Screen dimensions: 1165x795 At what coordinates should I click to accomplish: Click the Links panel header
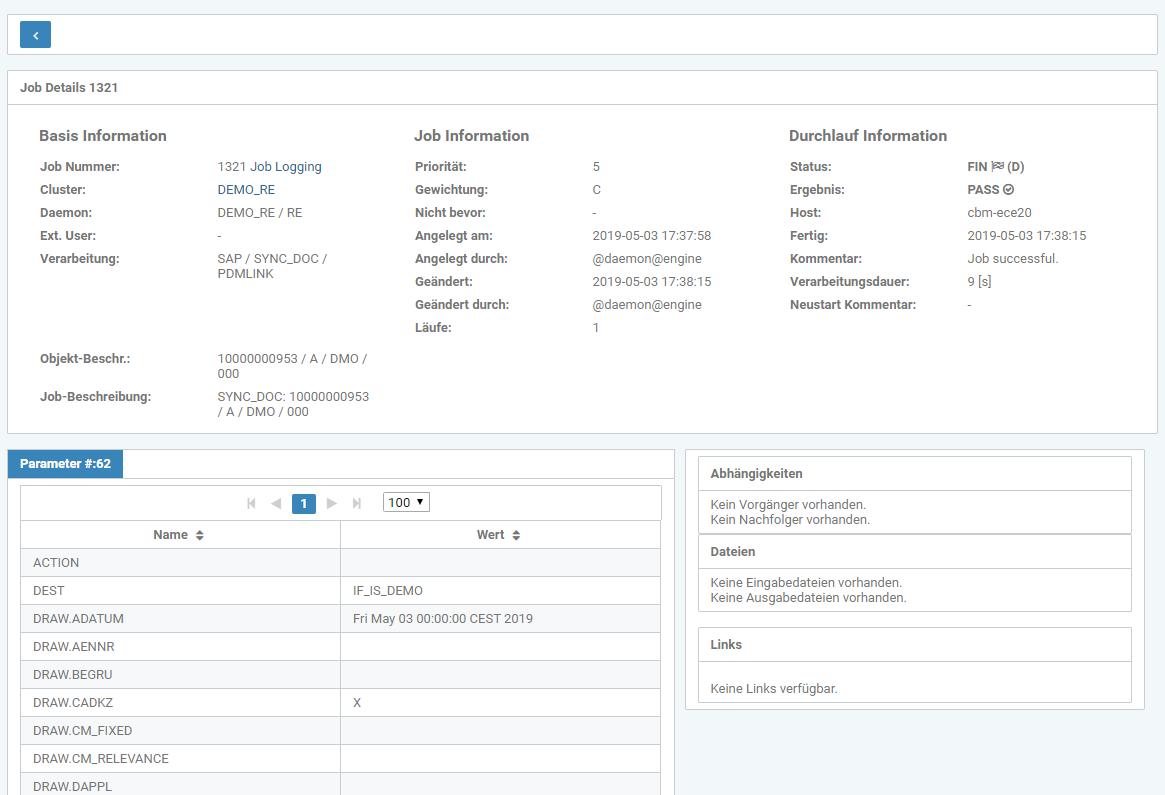point(914,645)
